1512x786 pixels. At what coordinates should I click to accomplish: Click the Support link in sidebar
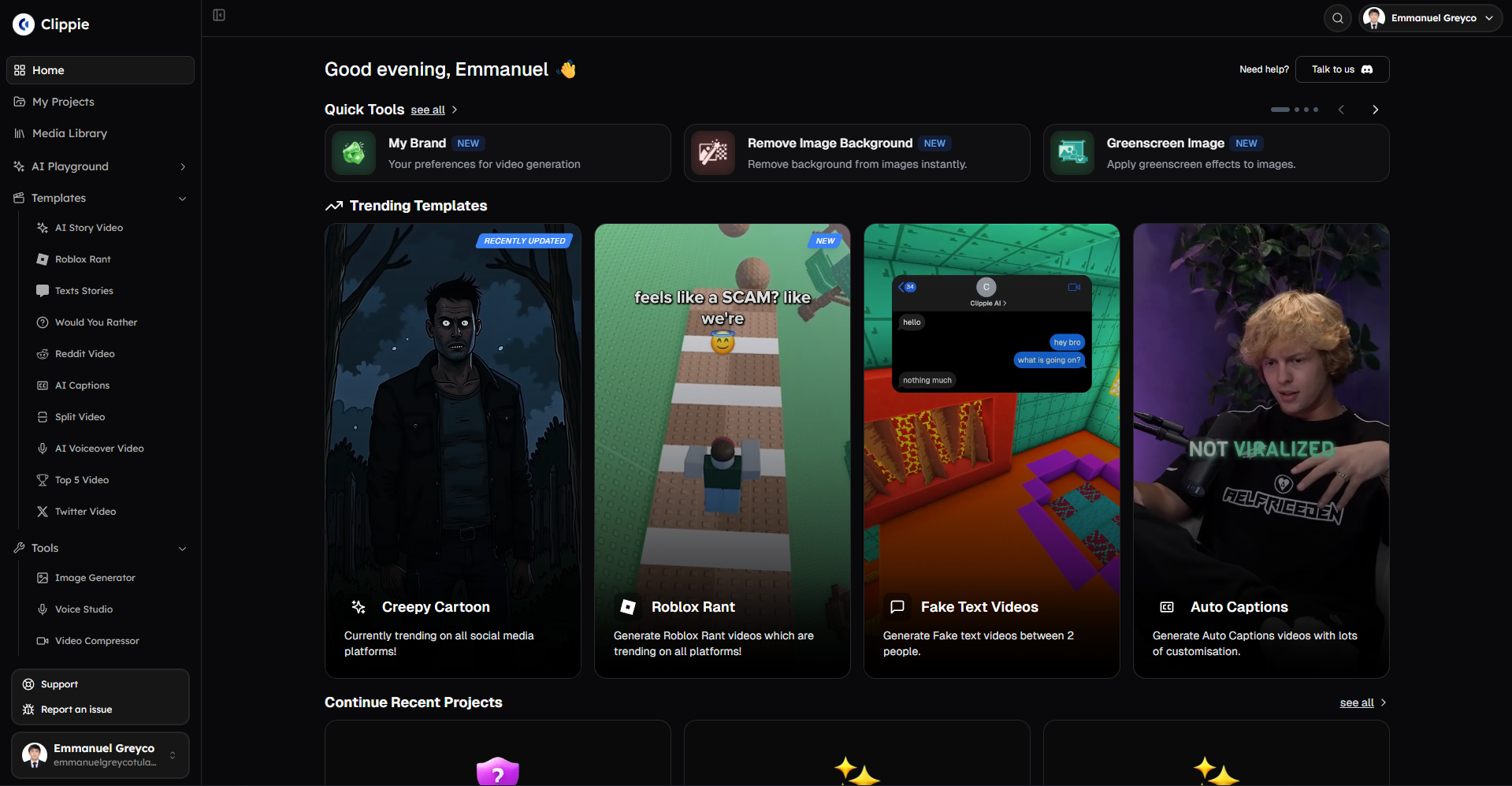(59, 684)
